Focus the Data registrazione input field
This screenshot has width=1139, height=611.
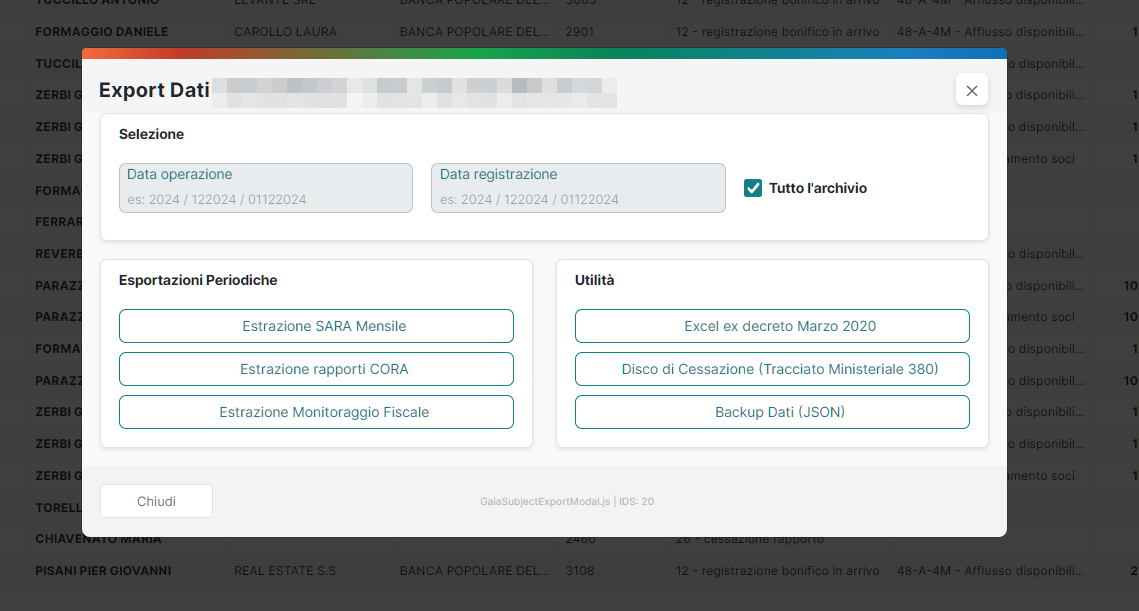point(578,188)
